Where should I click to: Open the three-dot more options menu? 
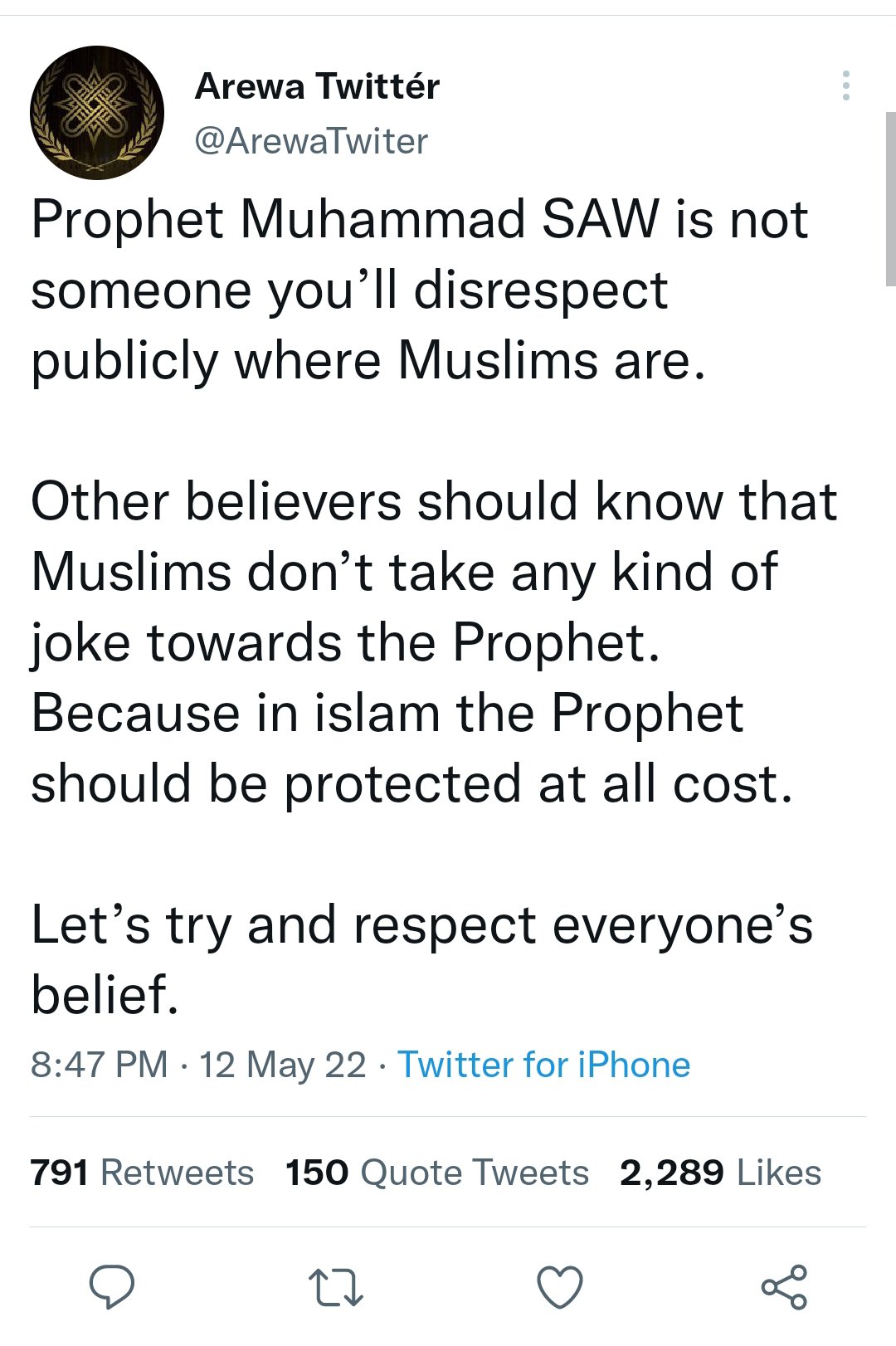click(x=845, y=85)
